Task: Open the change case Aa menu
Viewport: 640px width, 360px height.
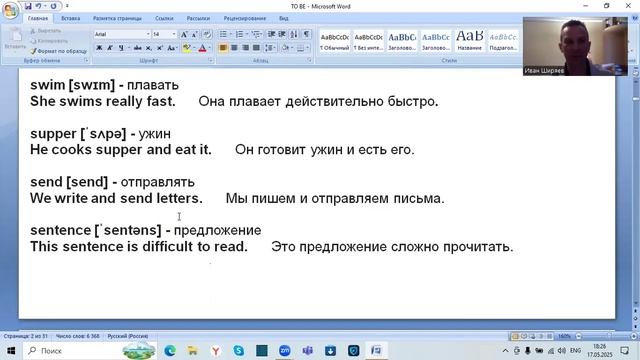Action: pyautogui.click(x=172, y=48)
